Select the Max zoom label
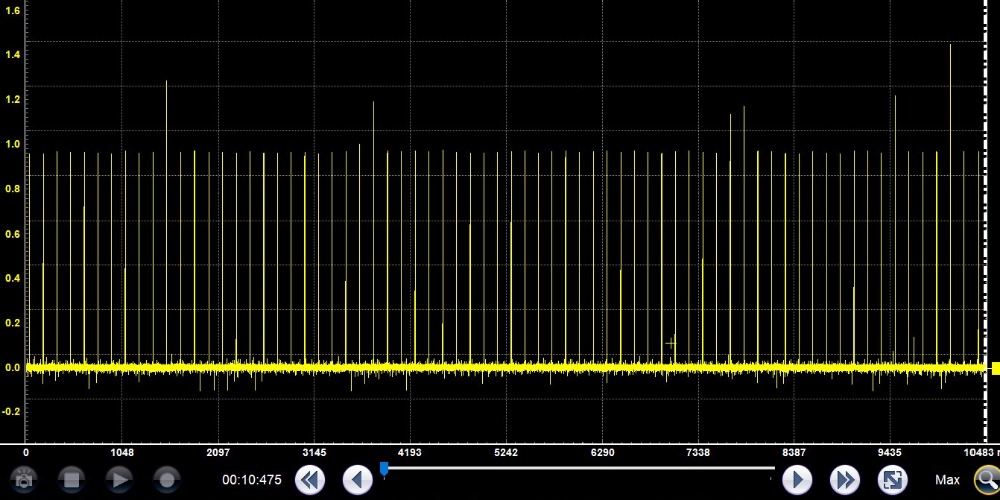 click(x=947, y=480)
